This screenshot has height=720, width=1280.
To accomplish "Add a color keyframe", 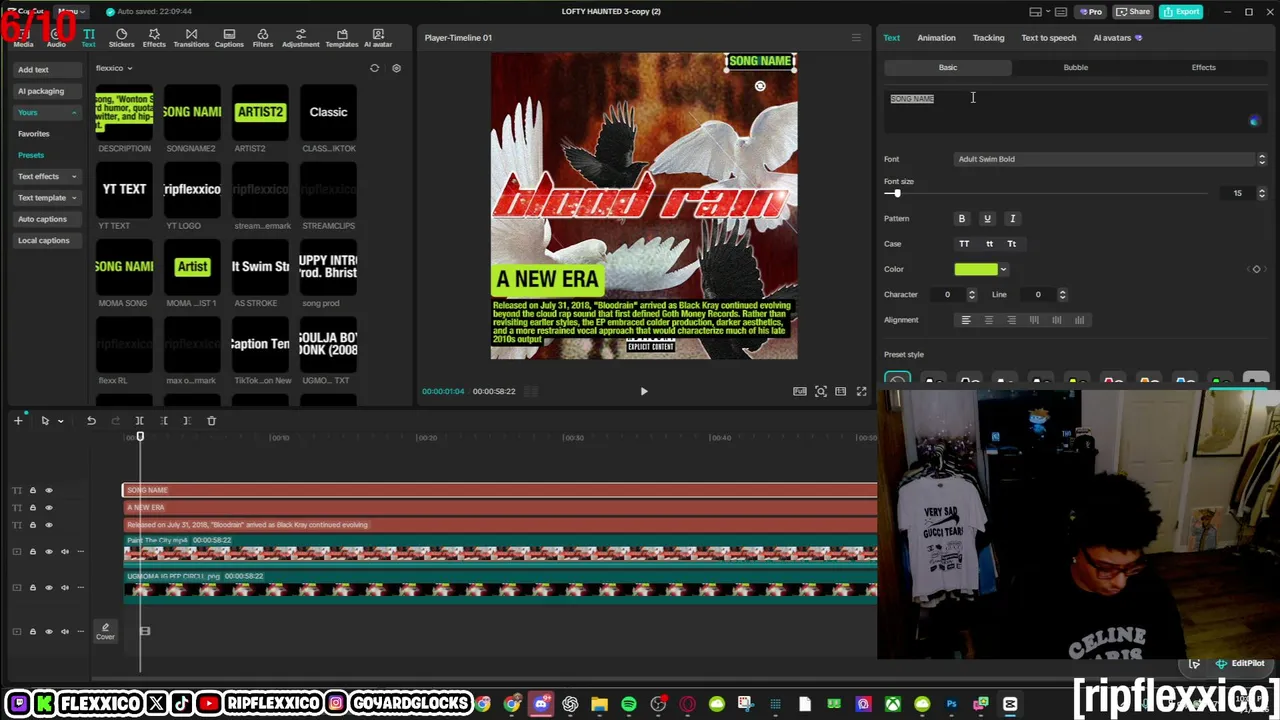I will 1257,269.
